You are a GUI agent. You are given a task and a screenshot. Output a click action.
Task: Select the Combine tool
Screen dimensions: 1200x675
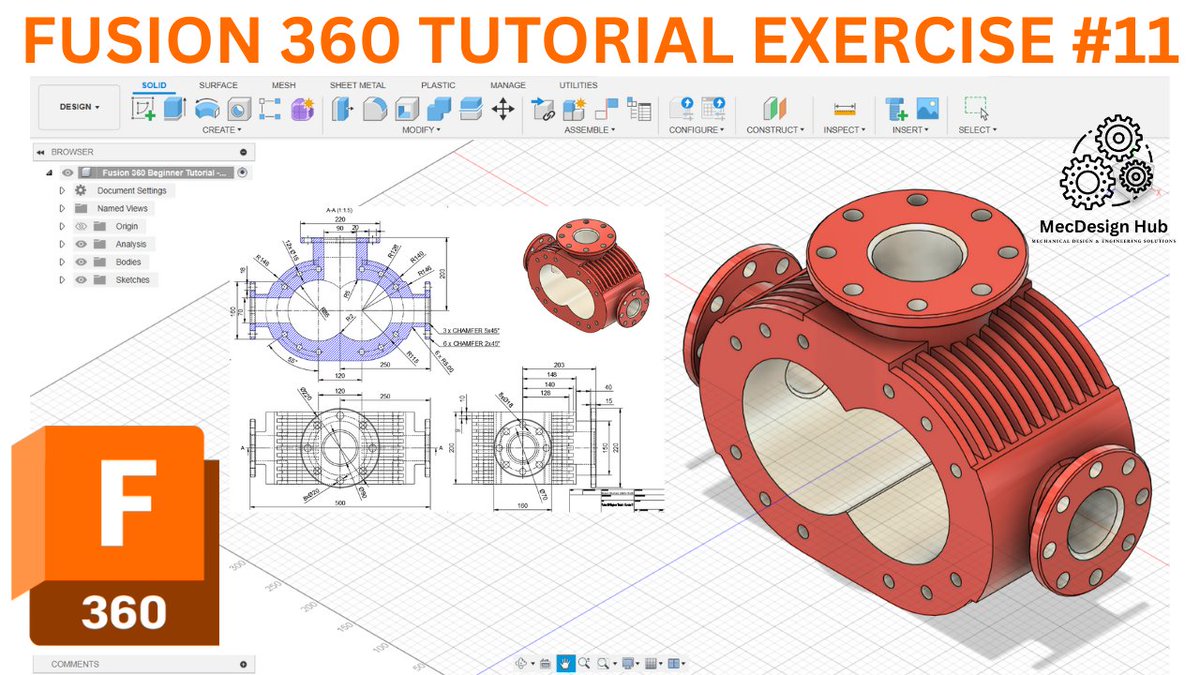click(x=439, y=108)
